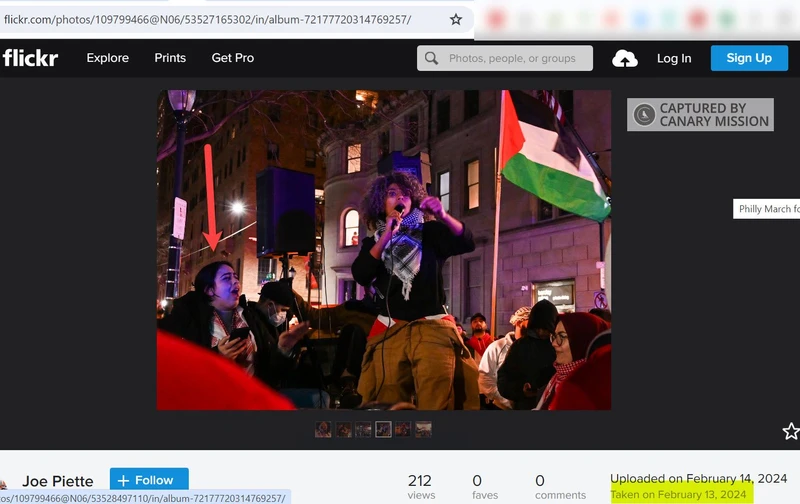Image resolution: width=800 pixels, height=504 pixels.
Task: Go to Get Pro
Action: (x=232, y=58)
